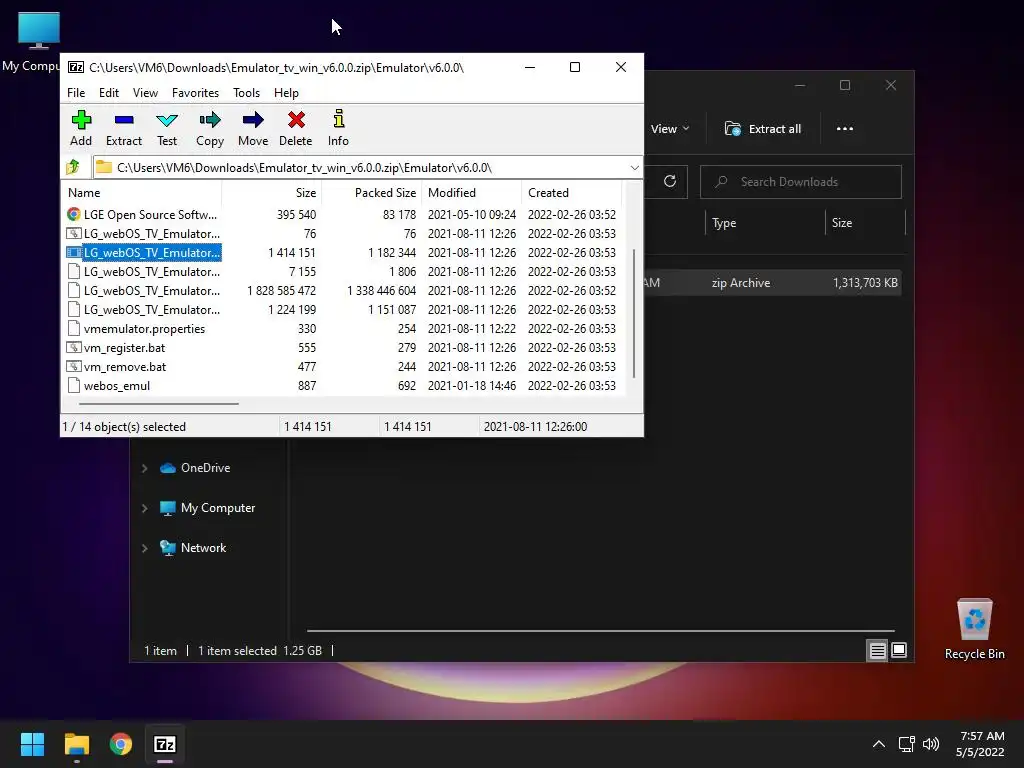Click the 7-Zip vertical scrollbar
1024x768 pixels.
(x=633, y=313)
